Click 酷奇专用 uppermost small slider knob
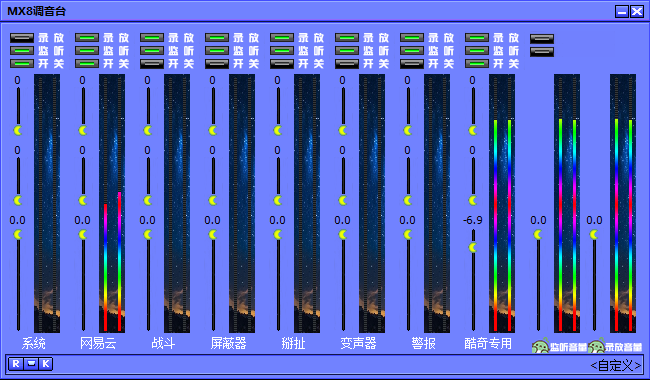The image size is (650, 380). tap(473, 131)
